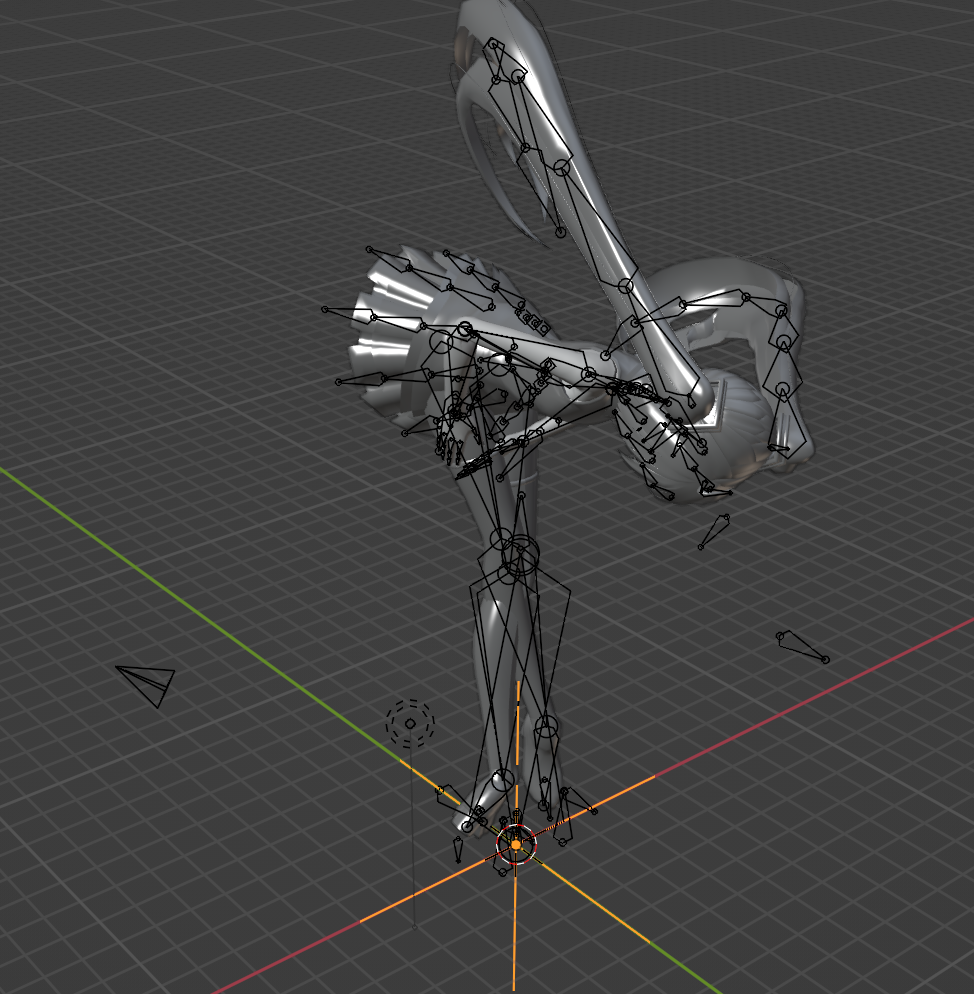Image resolution: width=974 pixels, height=994 pixels.
Task: Select the small stray bone beside the 3D cursor
Action: 458,849
